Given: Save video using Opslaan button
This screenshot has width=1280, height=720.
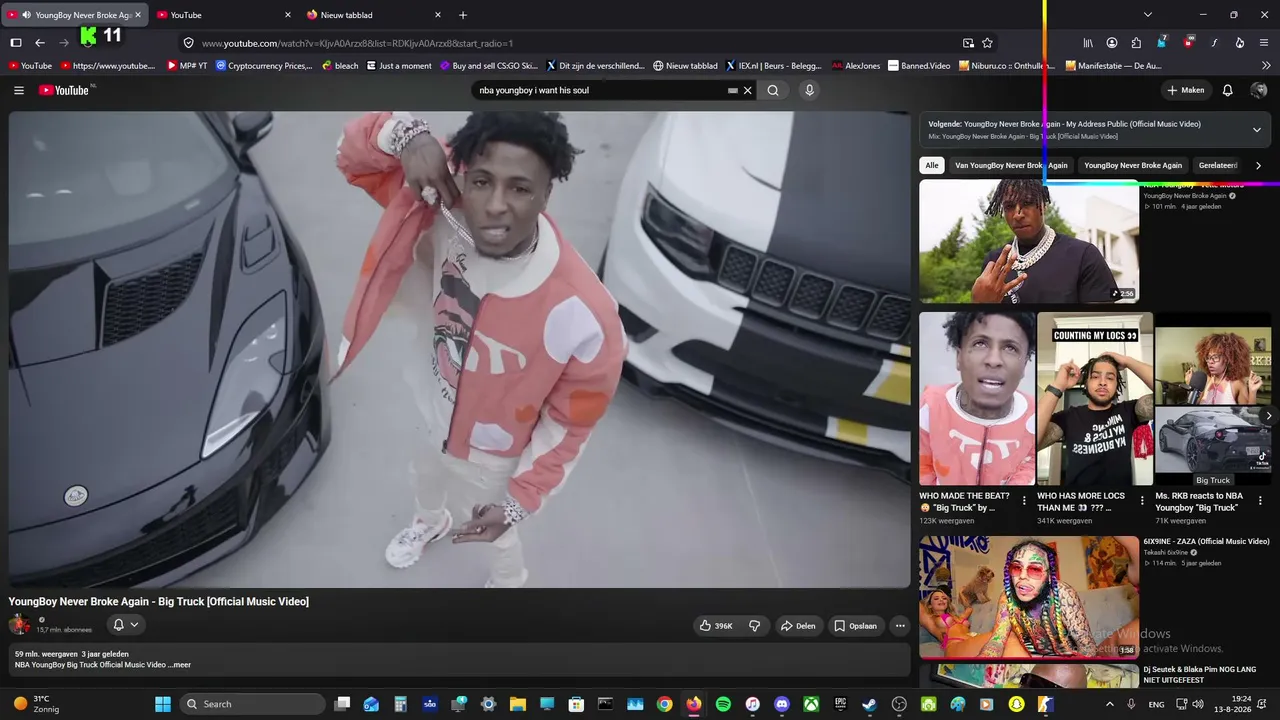Looking at the screenshot, I should (x=856, y=626).
